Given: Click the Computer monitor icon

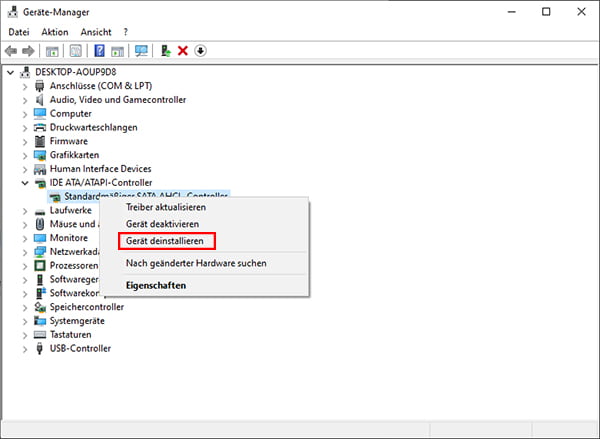Looking at the screenshot, I should [x=40, y=113].
